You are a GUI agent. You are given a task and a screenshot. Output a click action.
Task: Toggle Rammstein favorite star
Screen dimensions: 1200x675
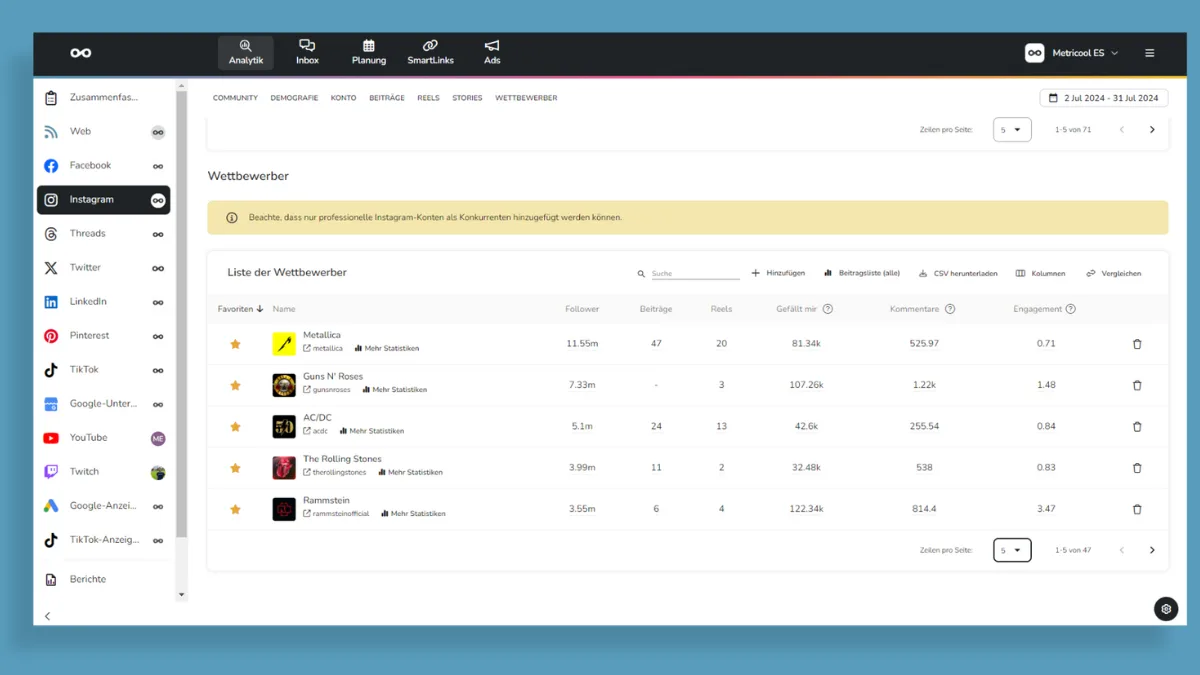coord(235,509)
